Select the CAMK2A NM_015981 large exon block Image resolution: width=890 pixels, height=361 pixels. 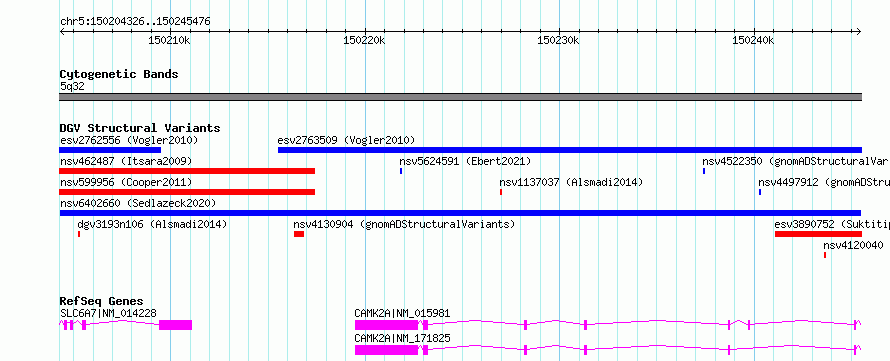387,325
